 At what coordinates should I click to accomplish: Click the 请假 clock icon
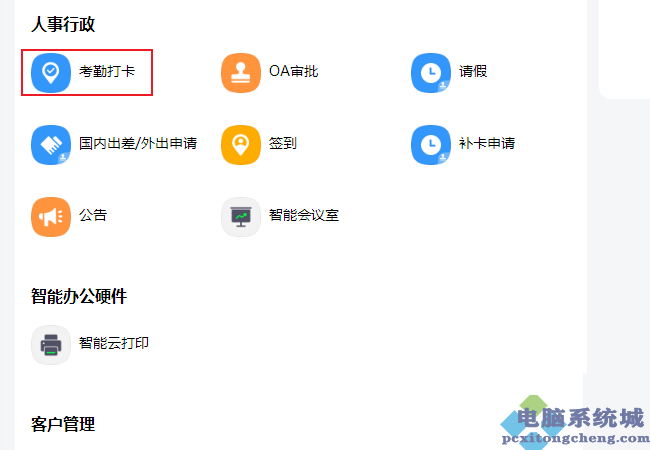pos(431,73)
